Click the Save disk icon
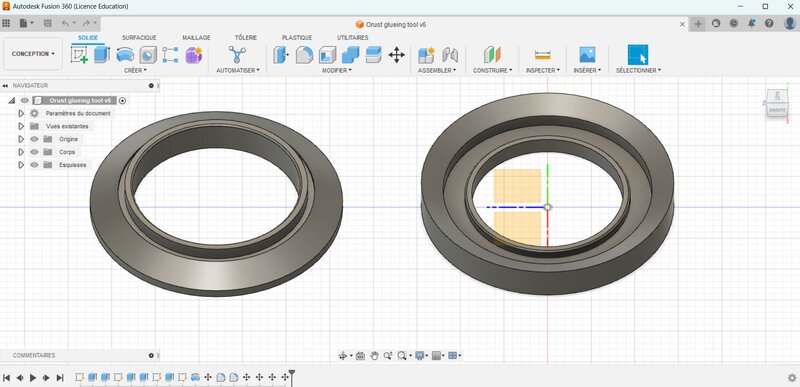800x387 pixels. (48, 23)
